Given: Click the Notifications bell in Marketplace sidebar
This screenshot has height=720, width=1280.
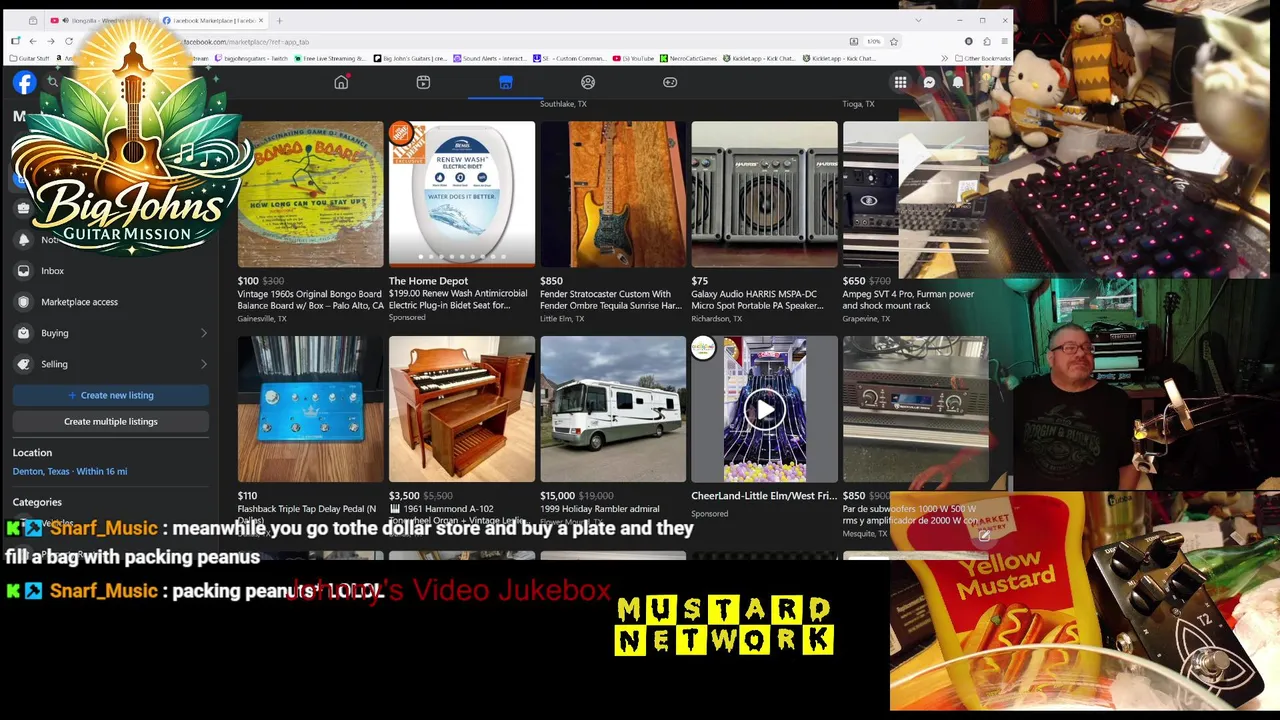Looking at the screenshot, I should pos(24,240).
